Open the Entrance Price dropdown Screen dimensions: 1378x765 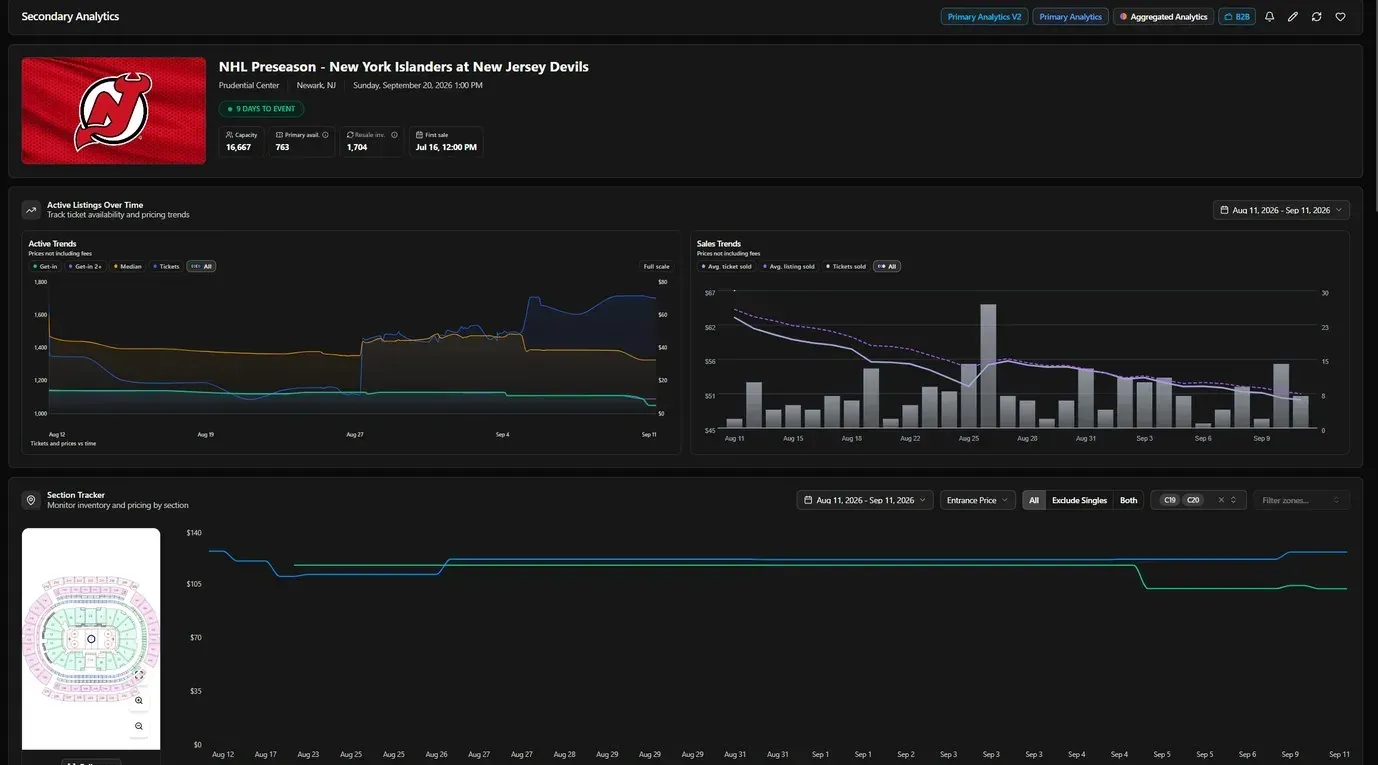[x=978, y=500]
